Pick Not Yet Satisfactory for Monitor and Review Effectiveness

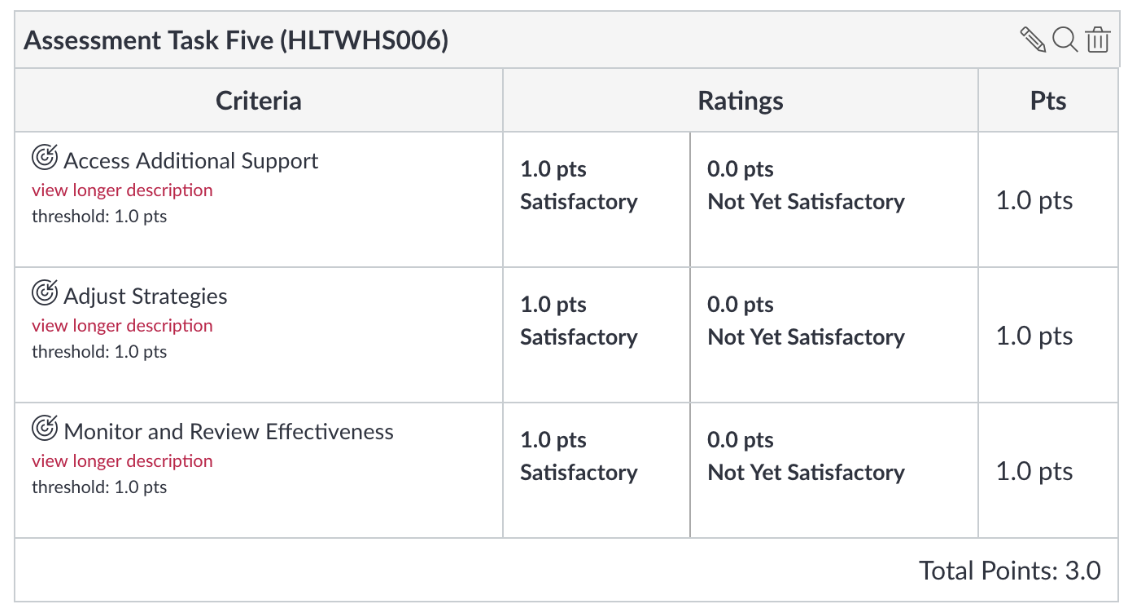[x=834, y=470]
